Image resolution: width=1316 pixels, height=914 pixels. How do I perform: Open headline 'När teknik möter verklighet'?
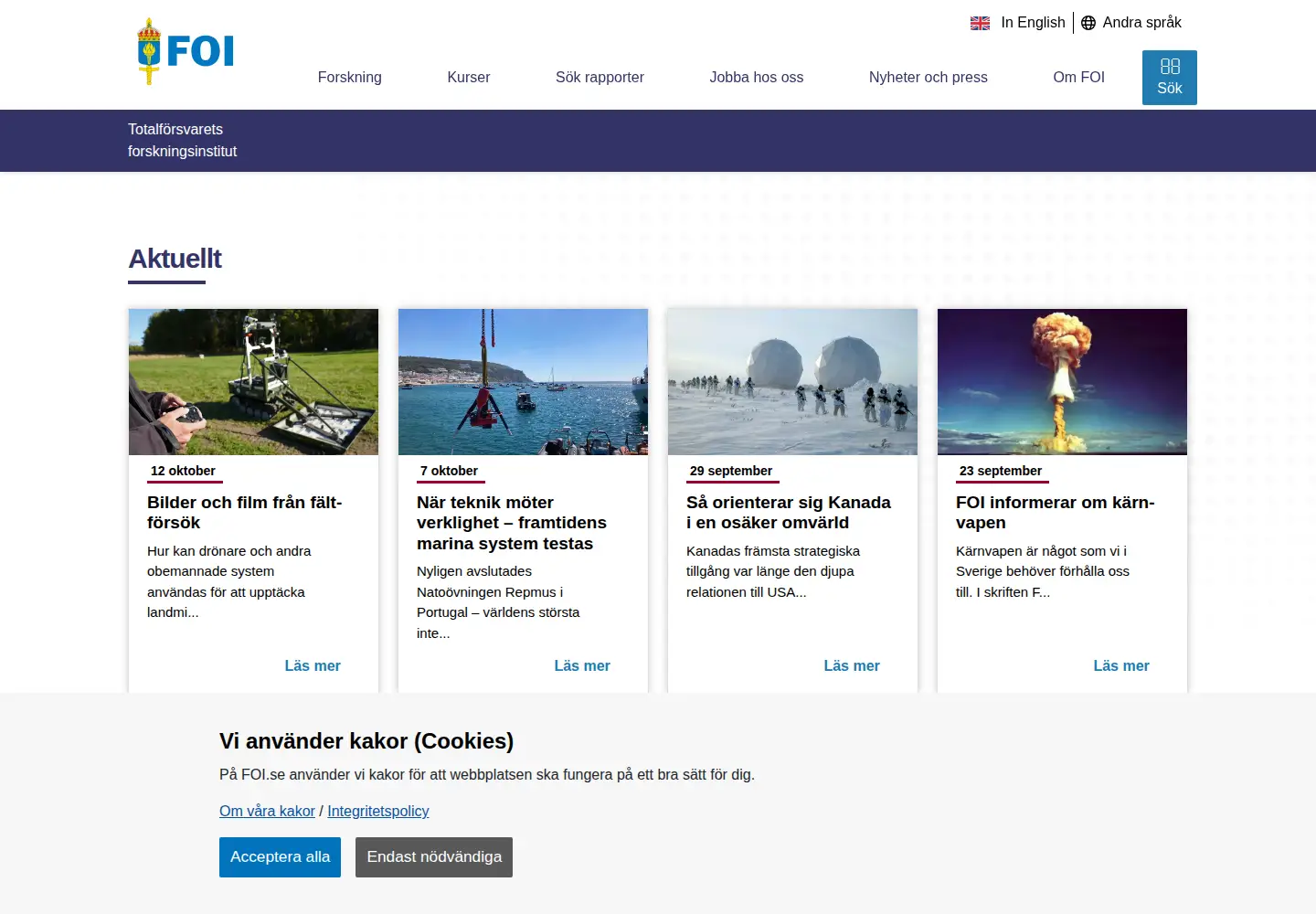pyautogui.click(x=512, y=523)
